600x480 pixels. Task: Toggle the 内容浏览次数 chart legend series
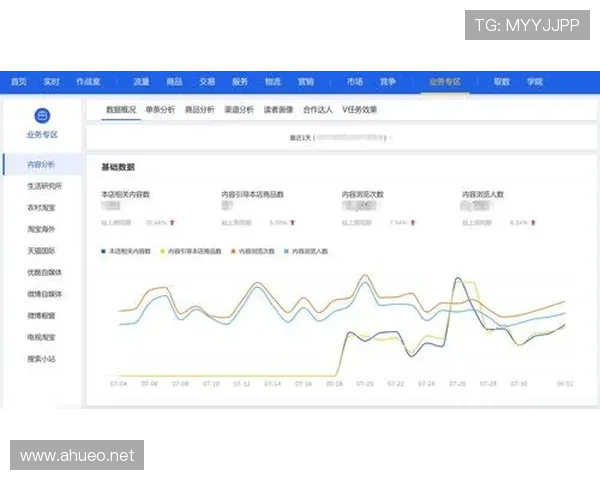coord(253,251)
